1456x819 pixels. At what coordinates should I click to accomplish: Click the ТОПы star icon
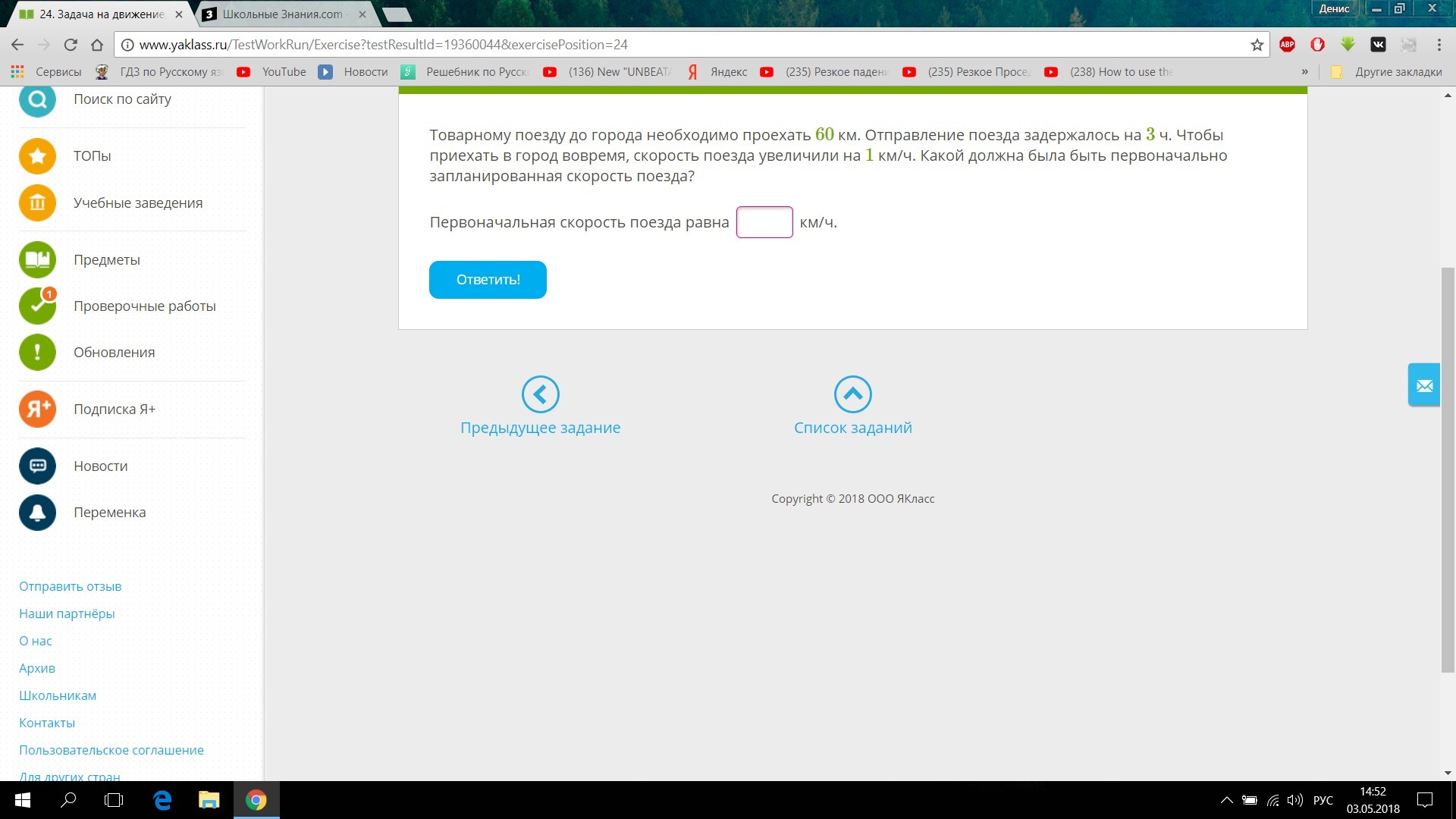[37, 156]
